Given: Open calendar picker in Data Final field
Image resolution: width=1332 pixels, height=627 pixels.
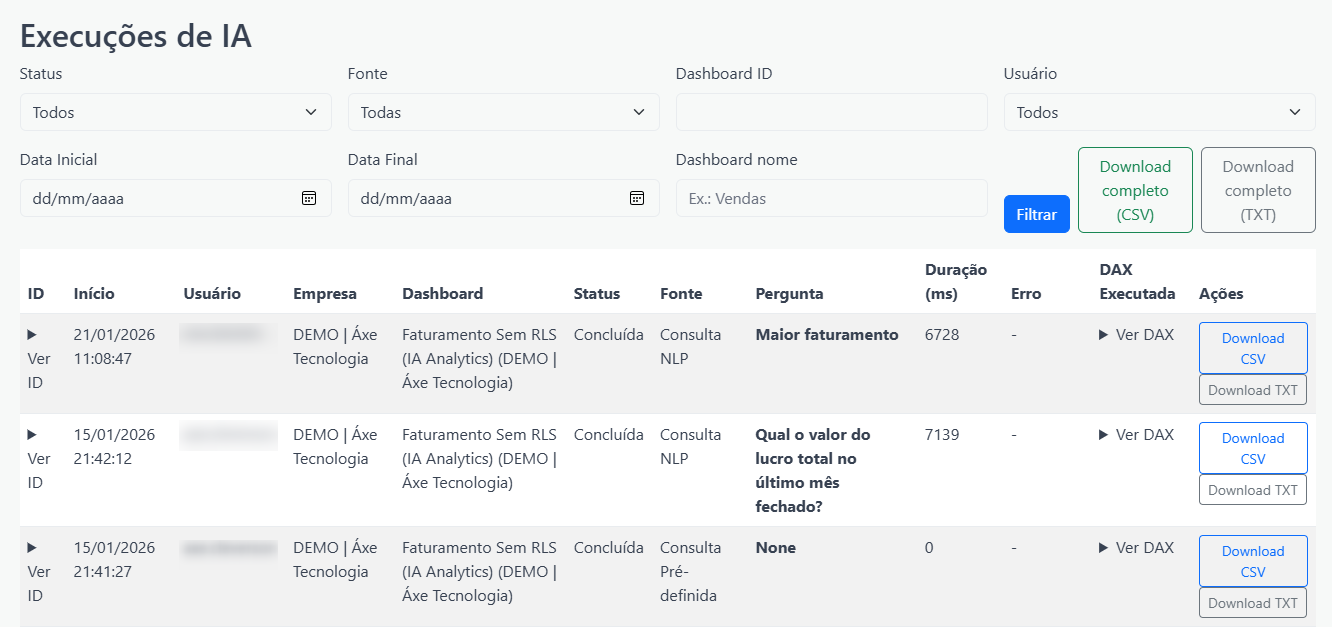Looking at the screenshot, I should (637, 198).
